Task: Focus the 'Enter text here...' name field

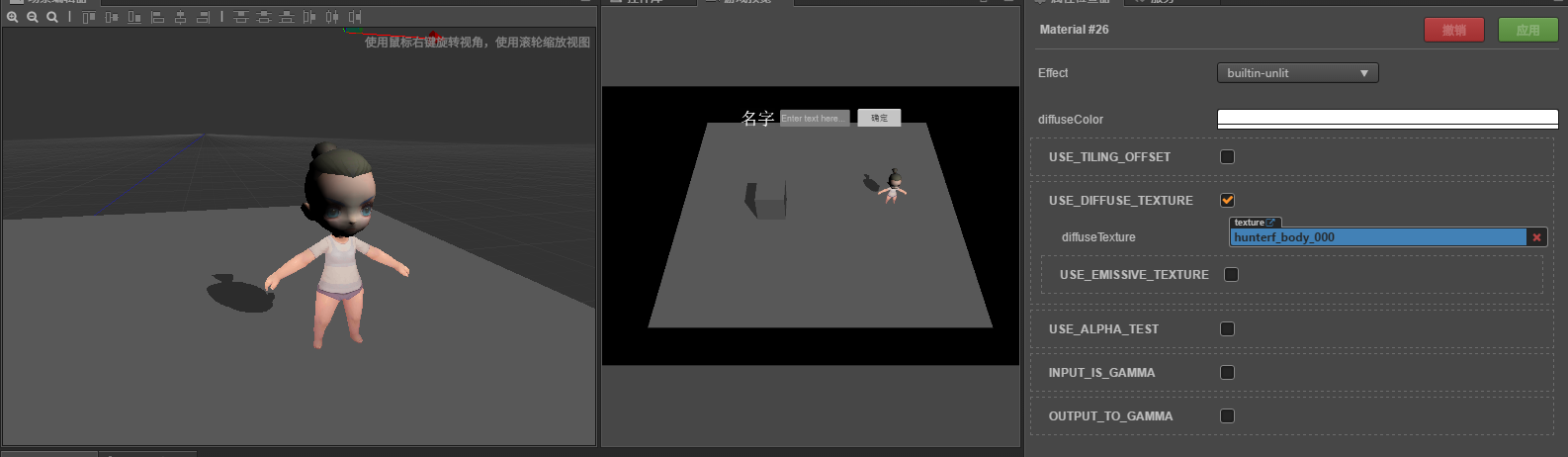Action: (815, 118)
